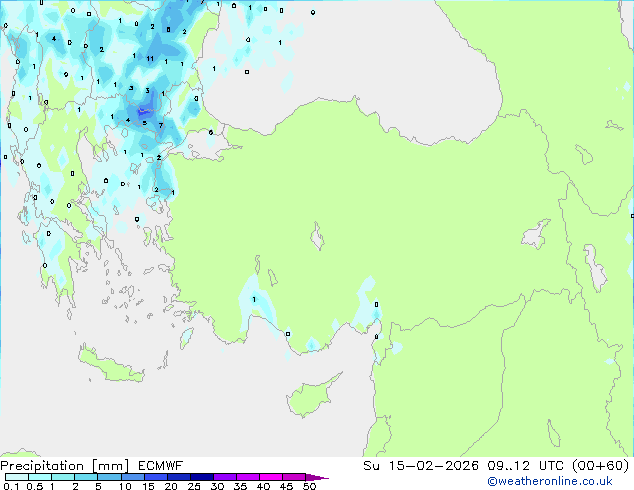Screen dimensions: 634x490
Task: Choose the 40–45 mm magenta legend box
Action: pyautogui.click(x=271, y=477)
